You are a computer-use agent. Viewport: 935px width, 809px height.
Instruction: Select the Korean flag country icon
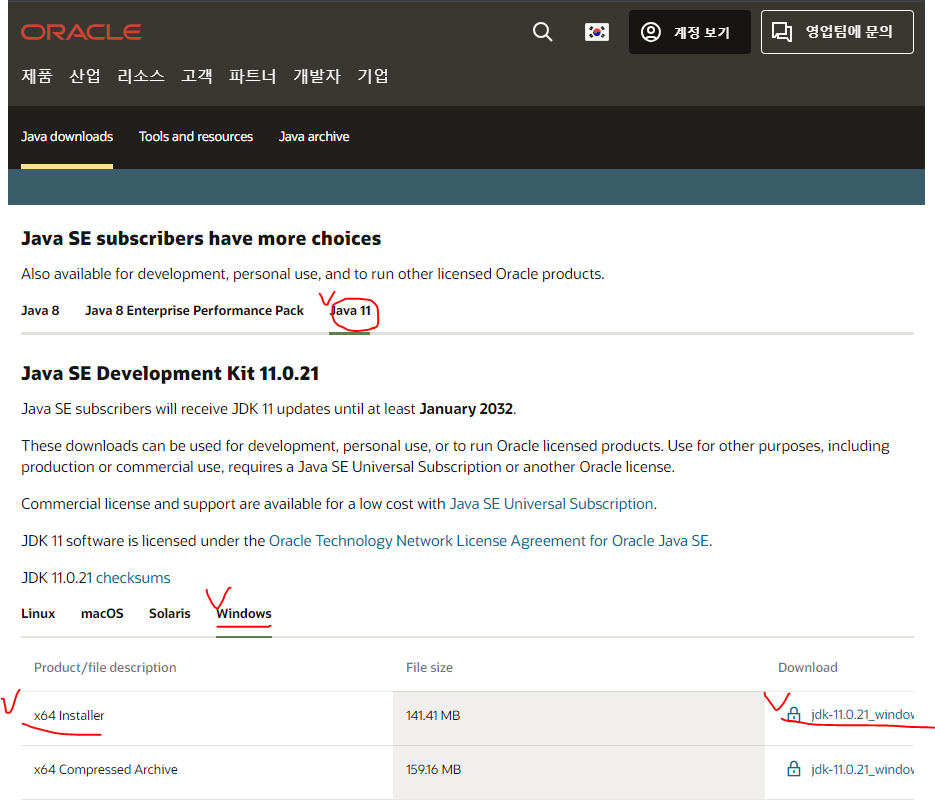click(x=596, y=32)
